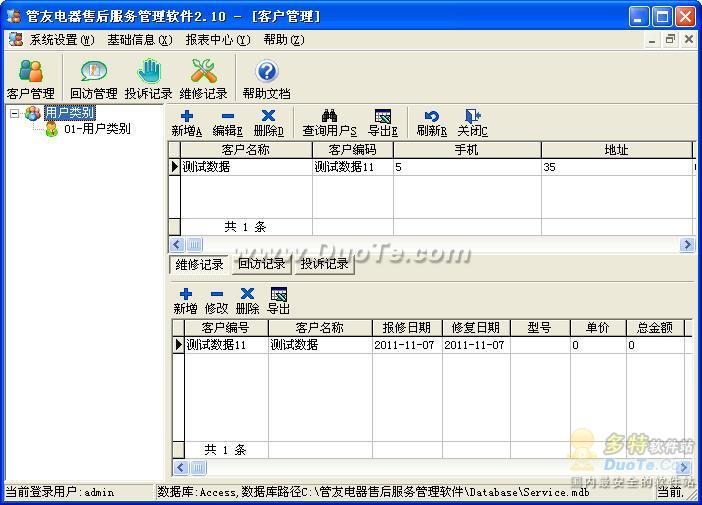Click 客户名称 column header in customer table
702x505 pixels.
[246, 150]
